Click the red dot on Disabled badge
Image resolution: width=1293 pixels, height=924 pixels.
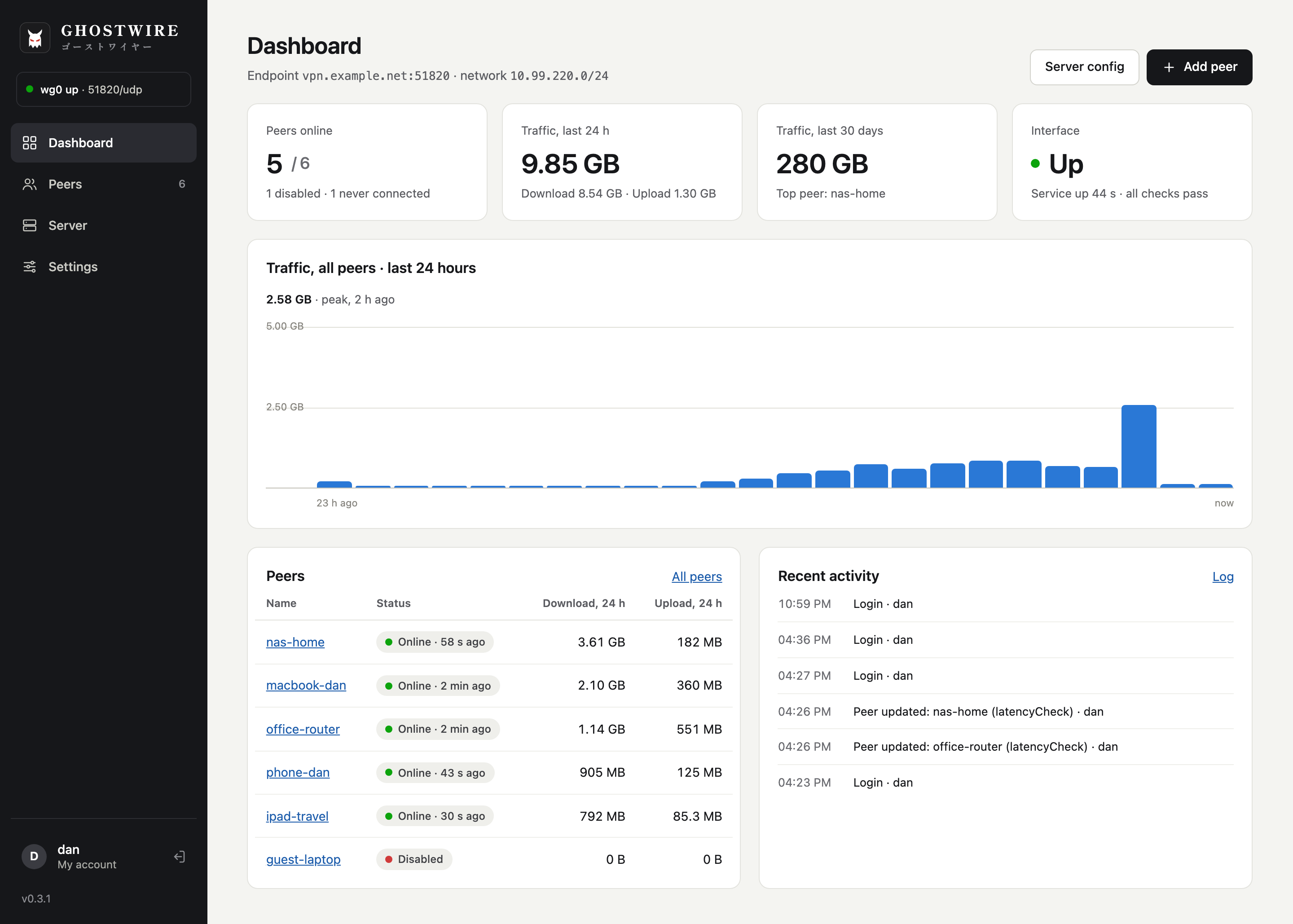[388, 859]
